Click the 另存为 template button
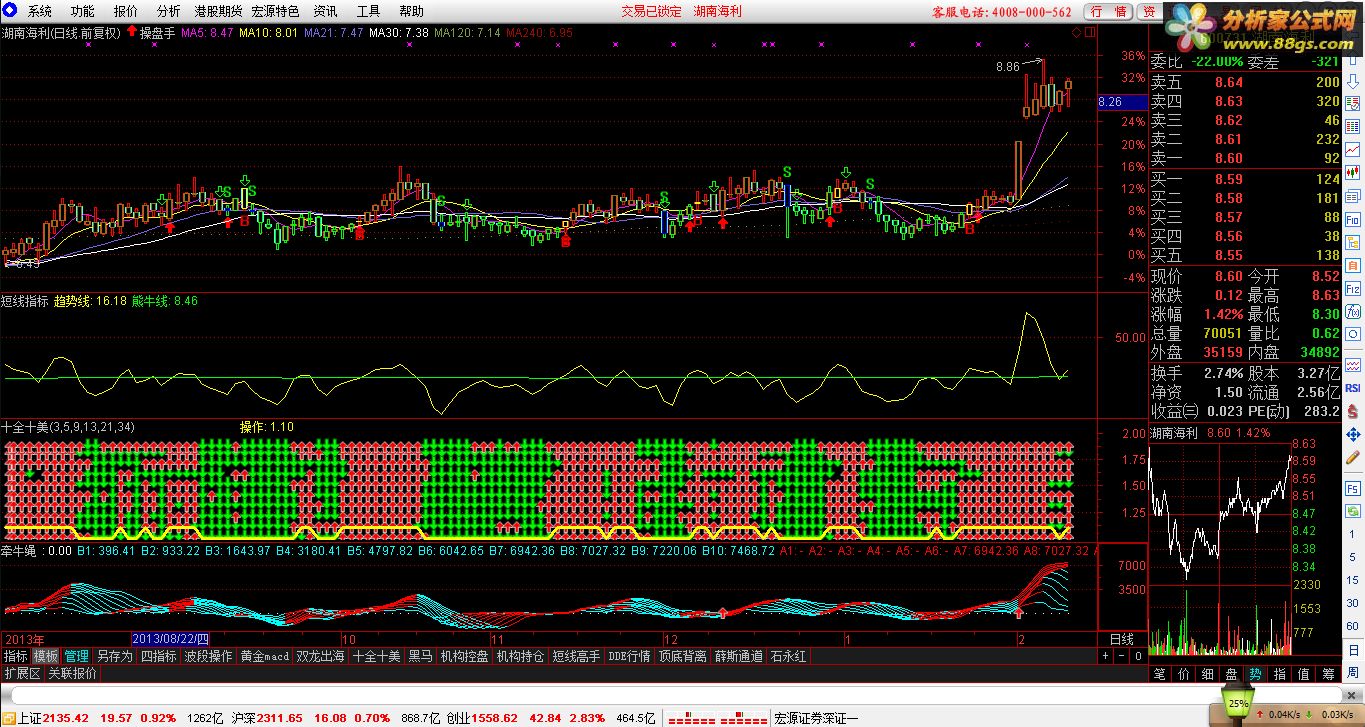Image resolution: width=1365 pixels, height=727 pixels. pyautogui.click(x=114, y=656)
